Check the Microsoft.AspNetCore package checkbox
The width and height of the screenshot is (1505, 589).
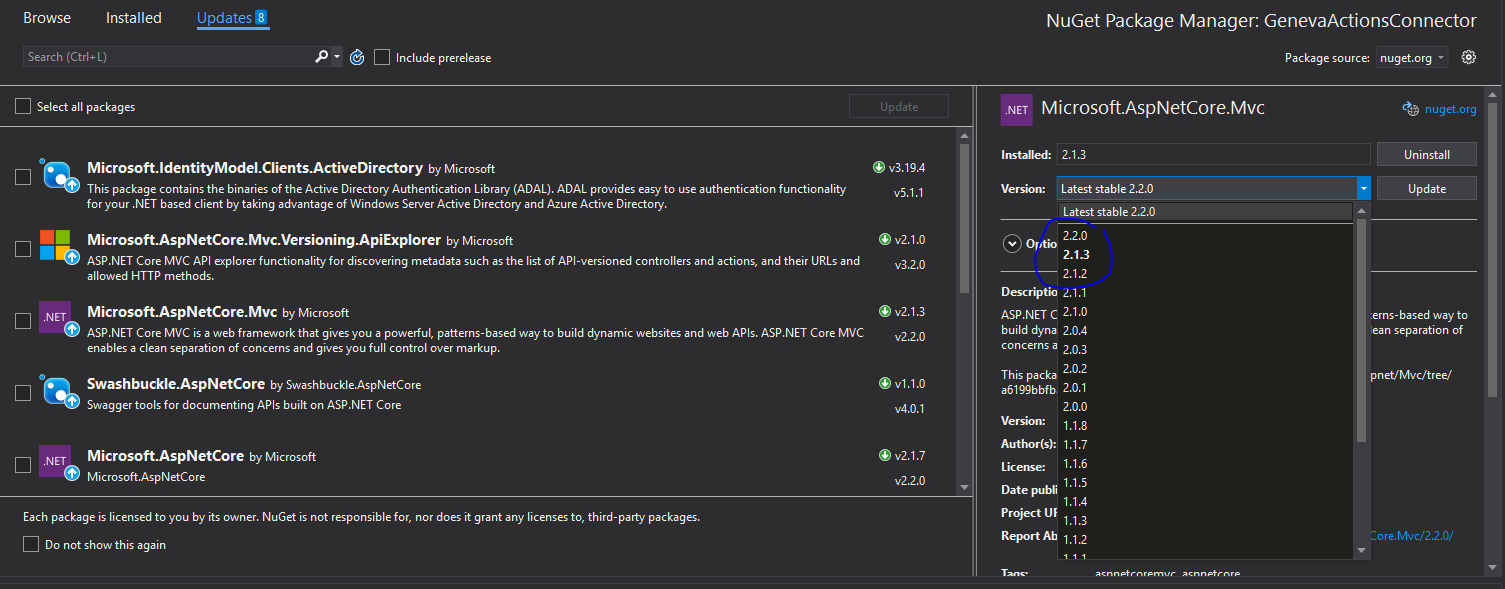[23, 465]
